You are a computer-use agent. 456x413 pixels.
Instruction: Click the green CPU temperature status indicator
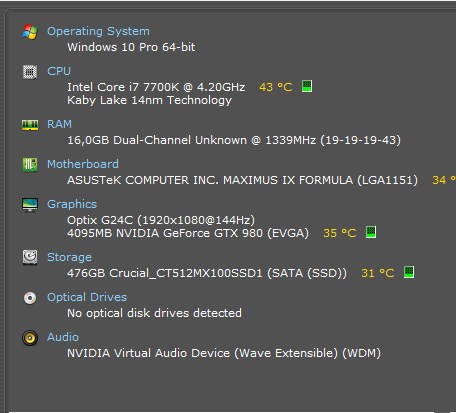307,86
